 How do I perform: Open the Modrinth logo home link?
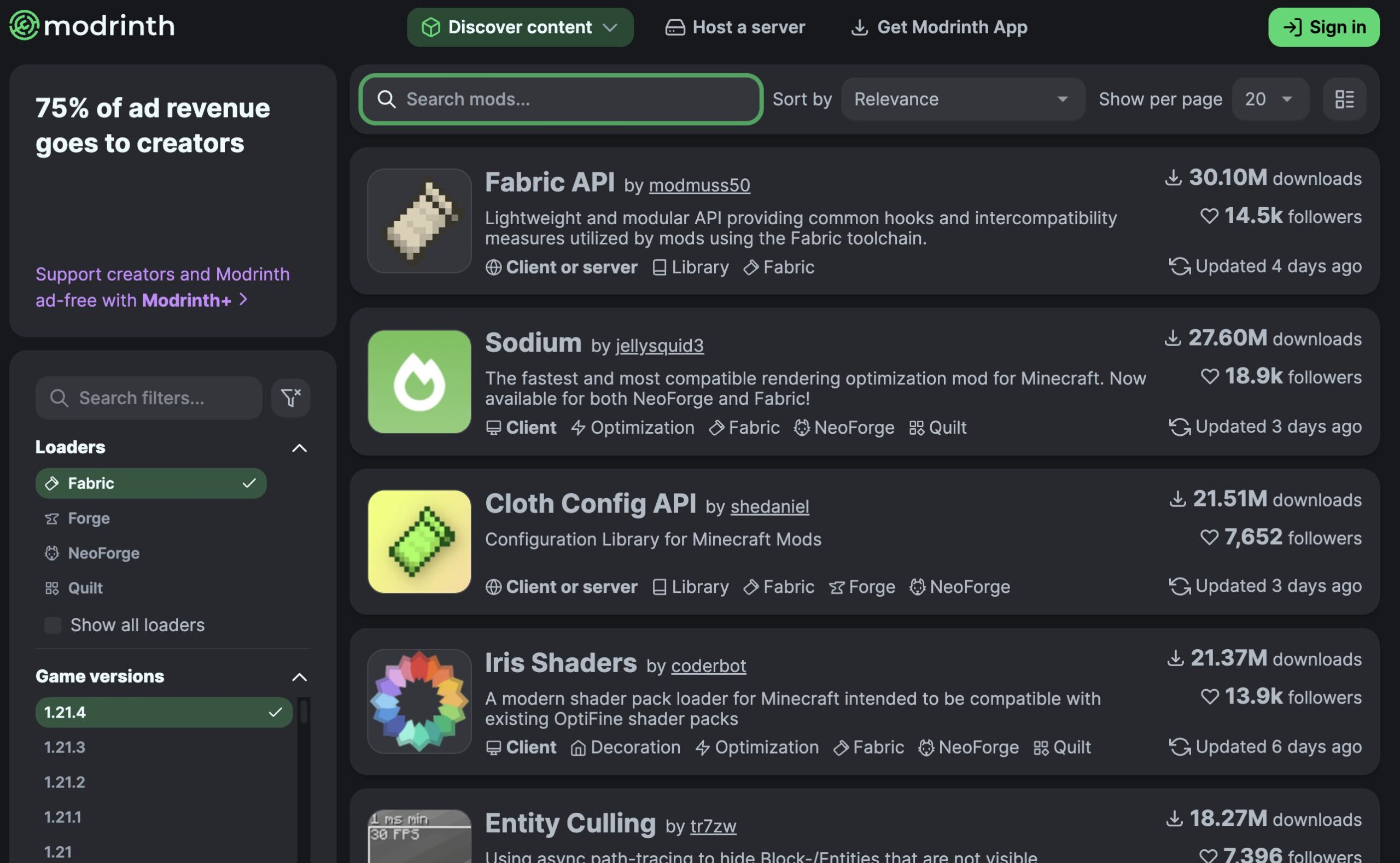coord(92,26)
